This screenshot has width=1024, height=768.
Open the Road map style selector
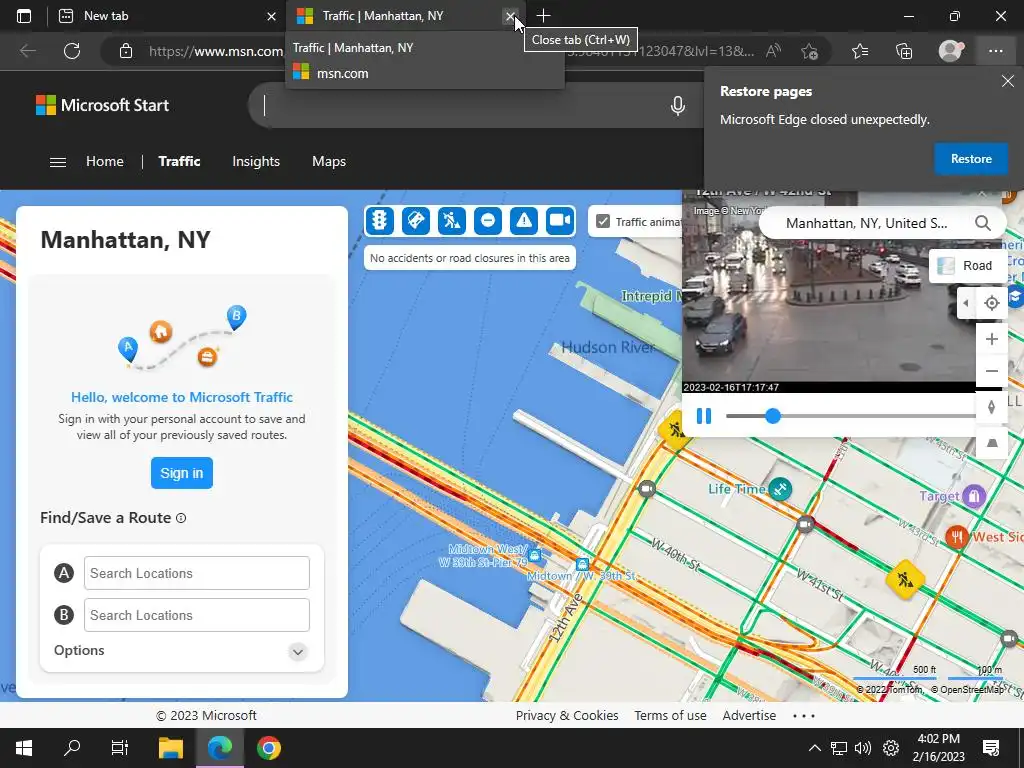(966, 266)
